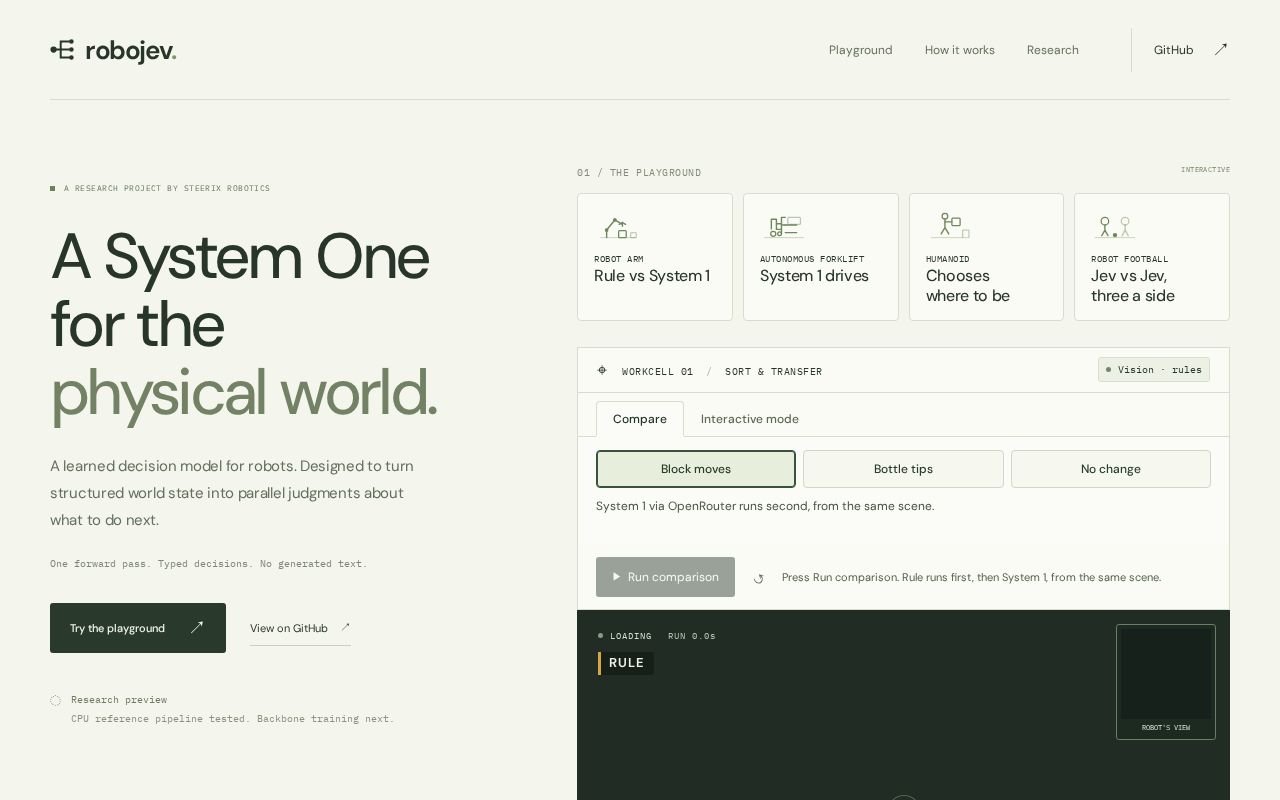The width and height of the screenshot is (1280, 800).
Task: Open the Jev vs Jev, three a side card
Action: (1152, 257)
